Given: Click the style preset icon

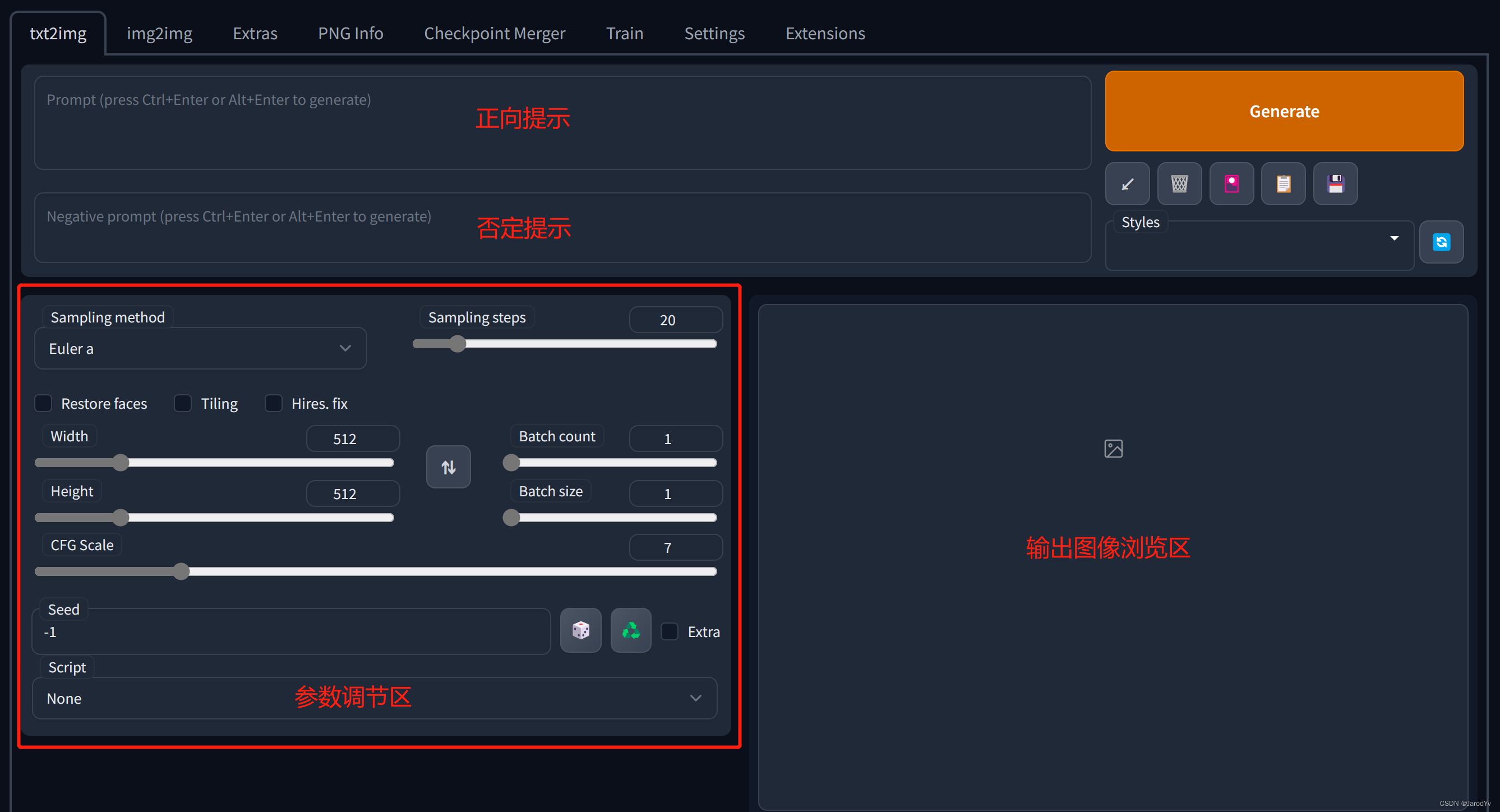Looking at the screenshot, I should 1232,184.
